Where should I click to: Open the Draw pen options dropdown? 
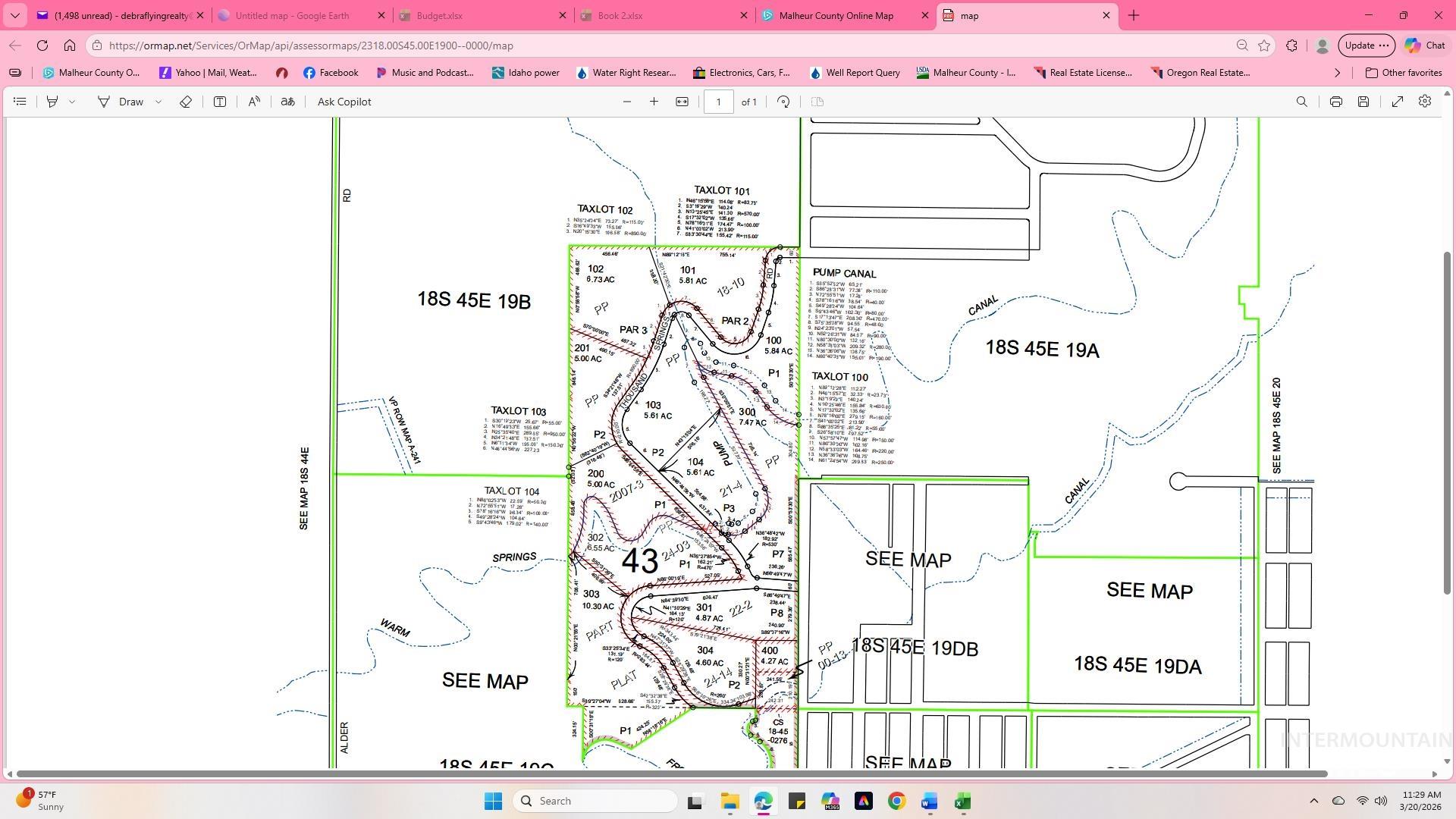point(158,101)
